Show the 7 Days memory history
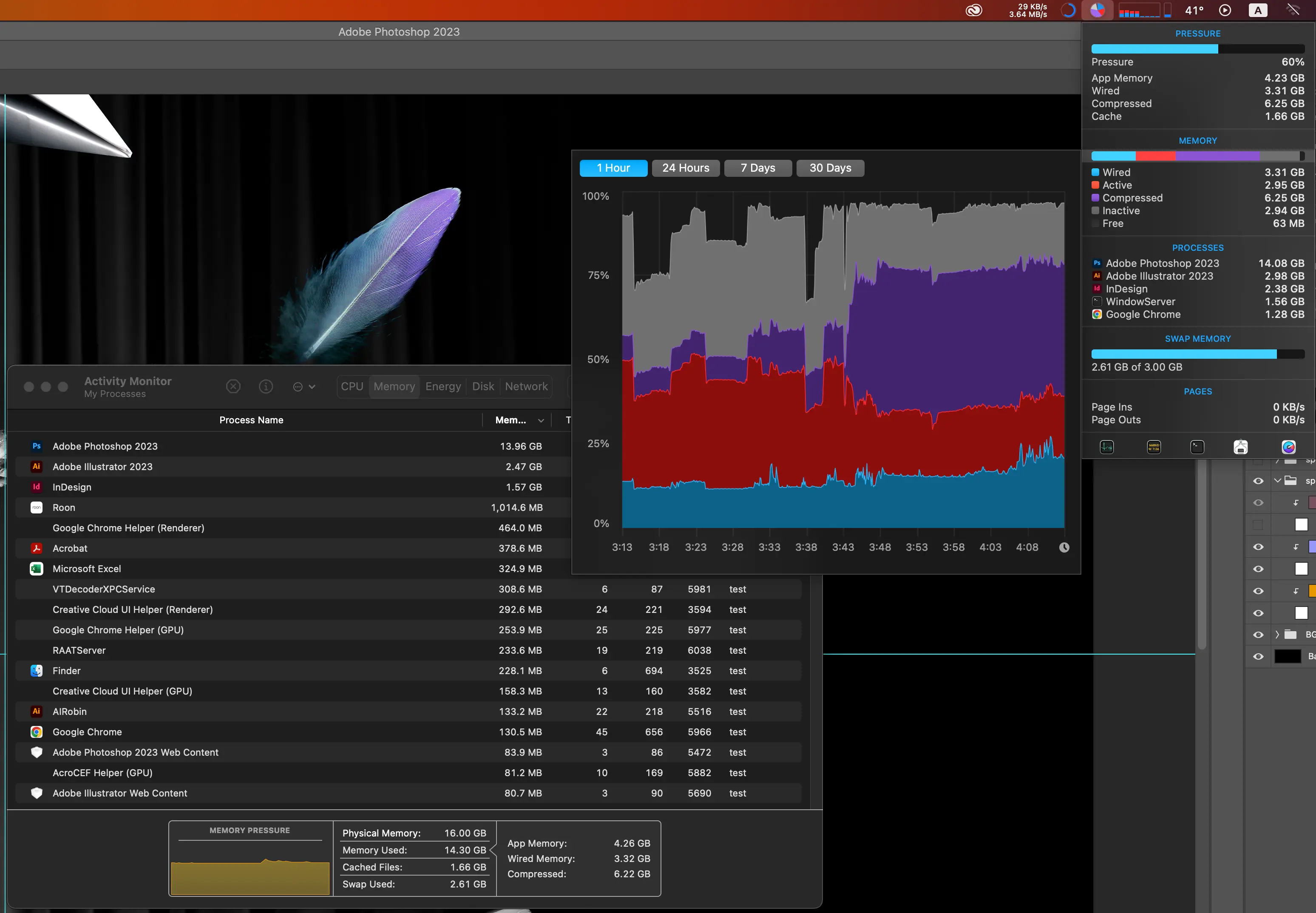The height and width of the screenshot is (913, 1316). pyautogui.click(x=758, y=168)
